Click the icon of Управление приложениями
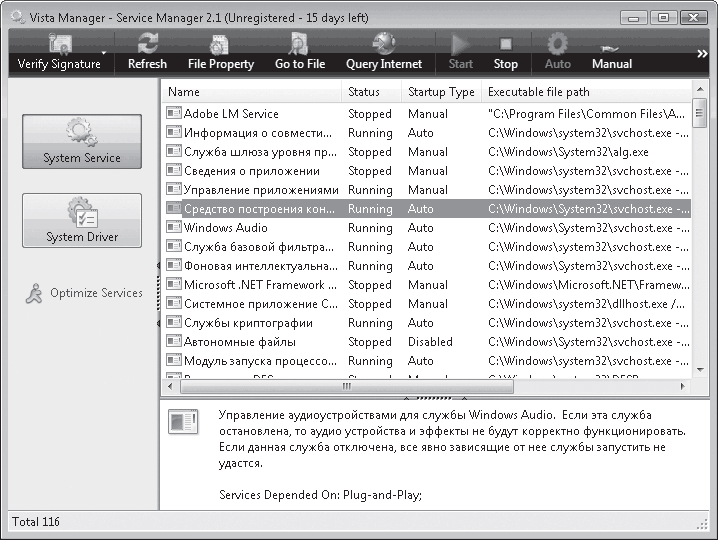Screen dimensions: 718x540 click(174, 189)
